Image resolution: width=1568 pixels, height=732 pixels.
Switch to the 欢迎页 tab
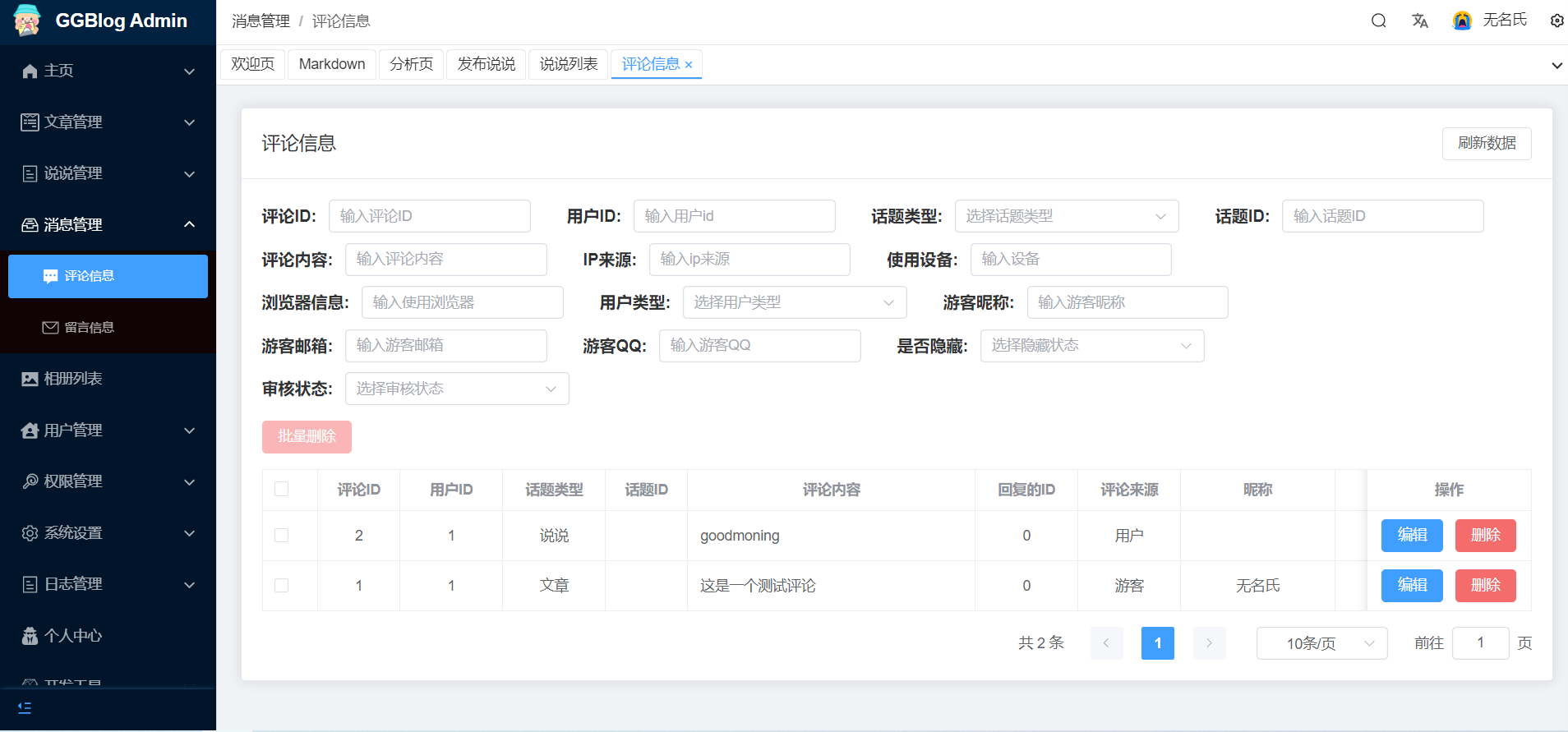tap(252, 64)
